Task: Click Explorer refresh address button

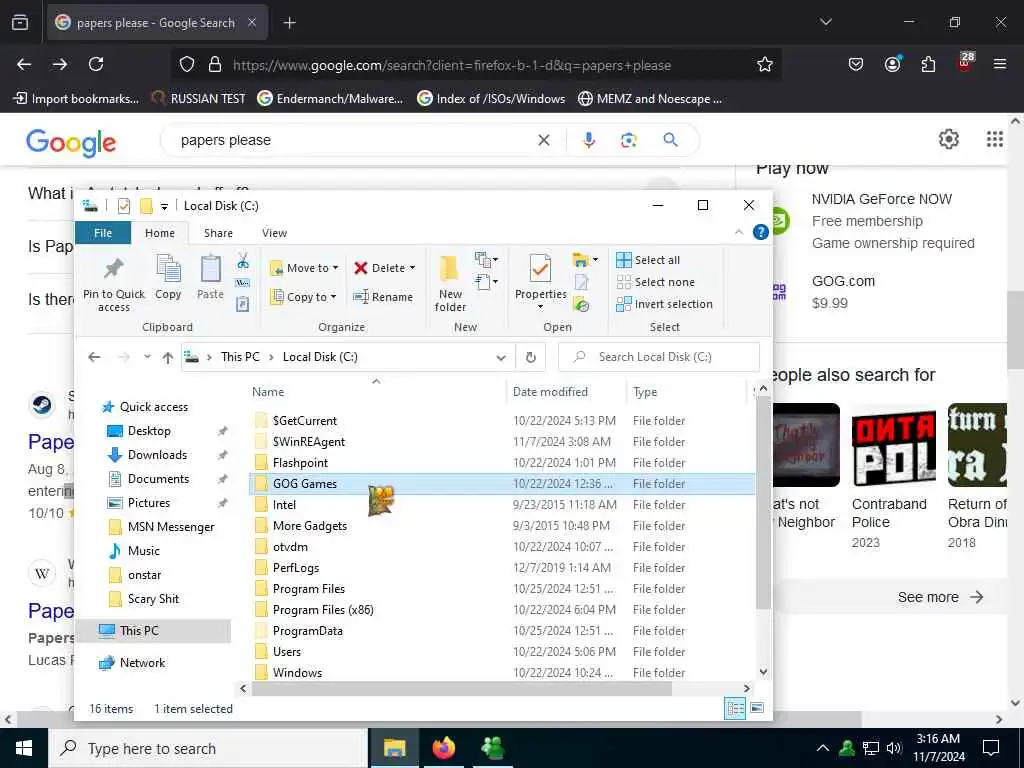Action: click(531, 357)
